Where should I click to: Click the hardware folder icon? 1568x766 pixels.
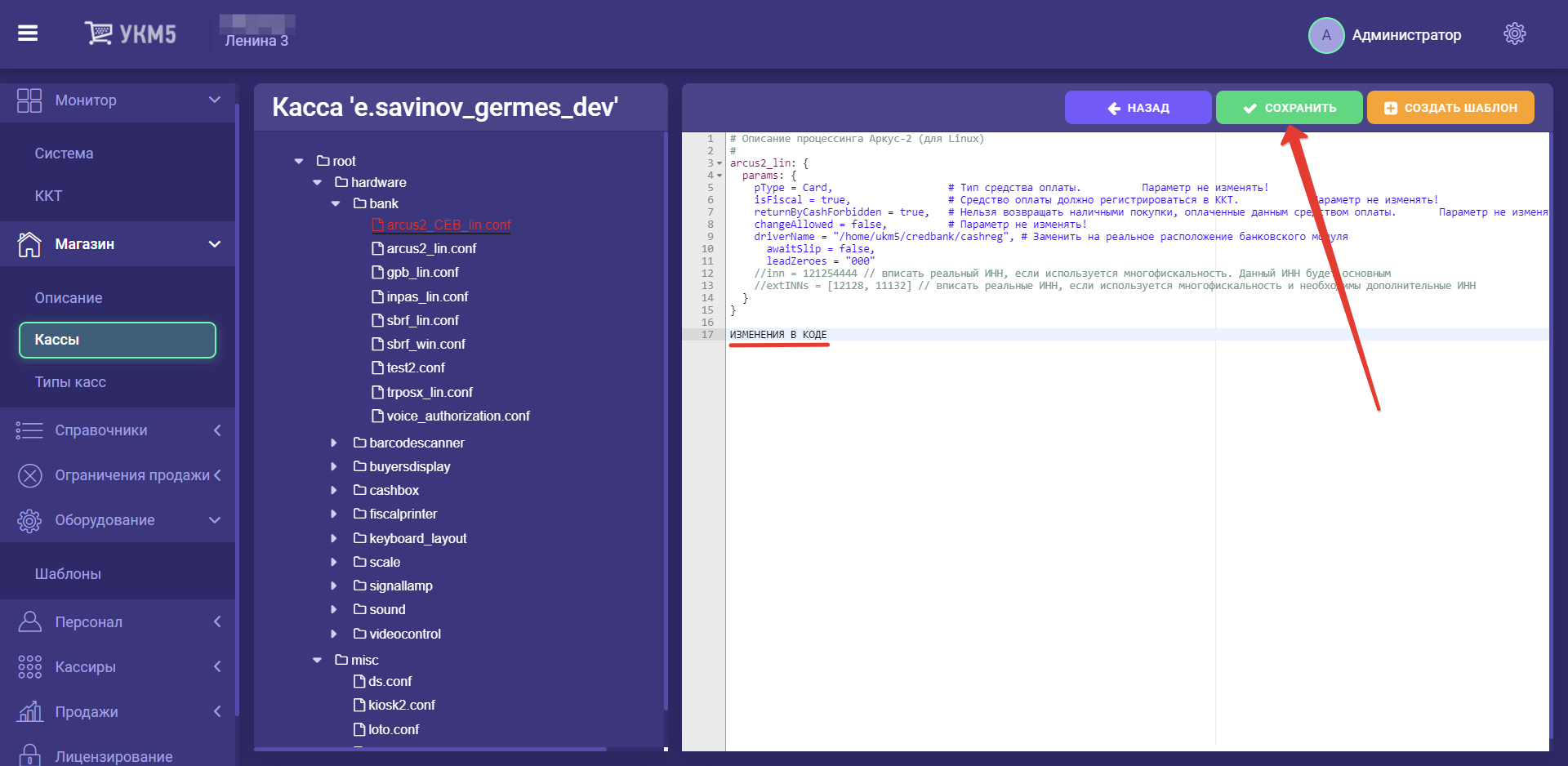click(341, 182)
